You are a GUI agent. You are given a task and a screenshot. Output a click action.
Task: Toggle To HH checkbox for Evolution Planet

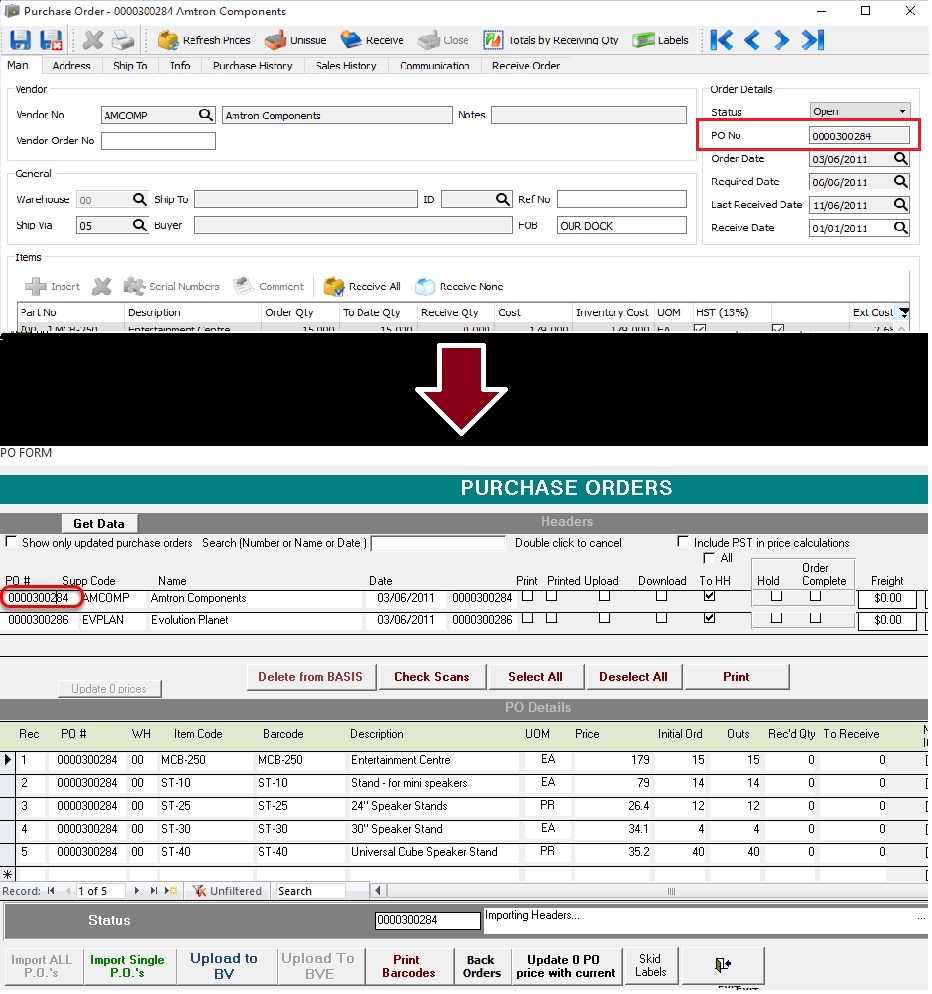tap(709, 617)
